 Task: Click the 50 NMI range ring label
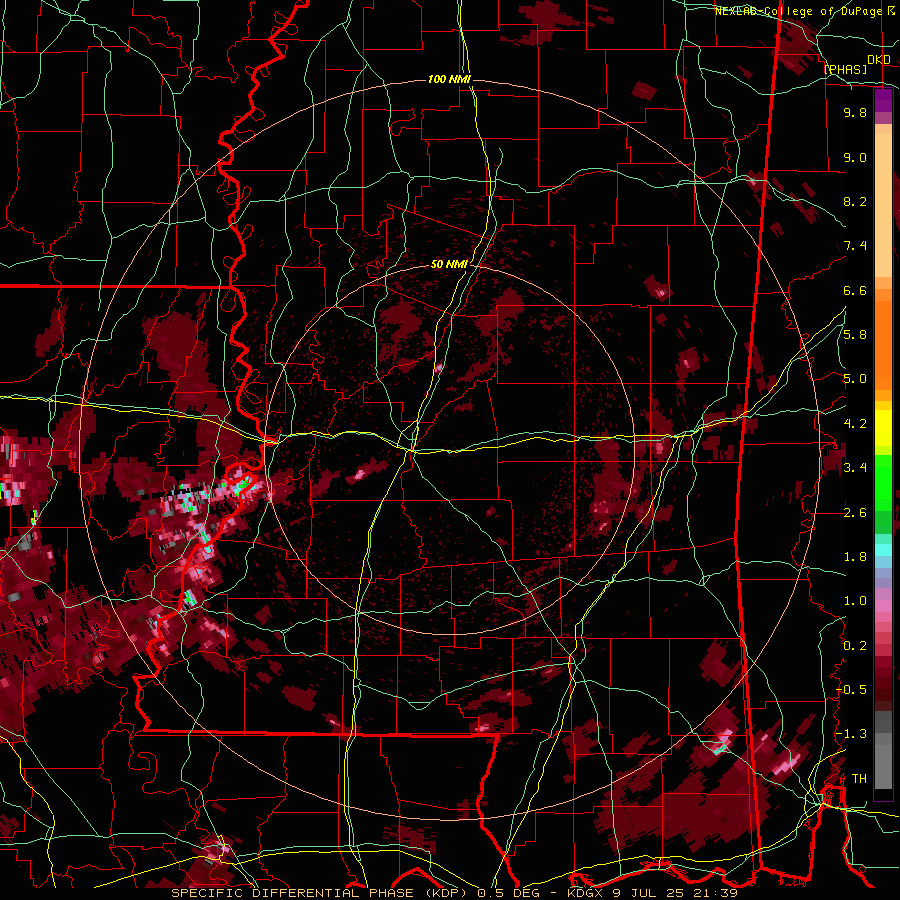(449, 264)
